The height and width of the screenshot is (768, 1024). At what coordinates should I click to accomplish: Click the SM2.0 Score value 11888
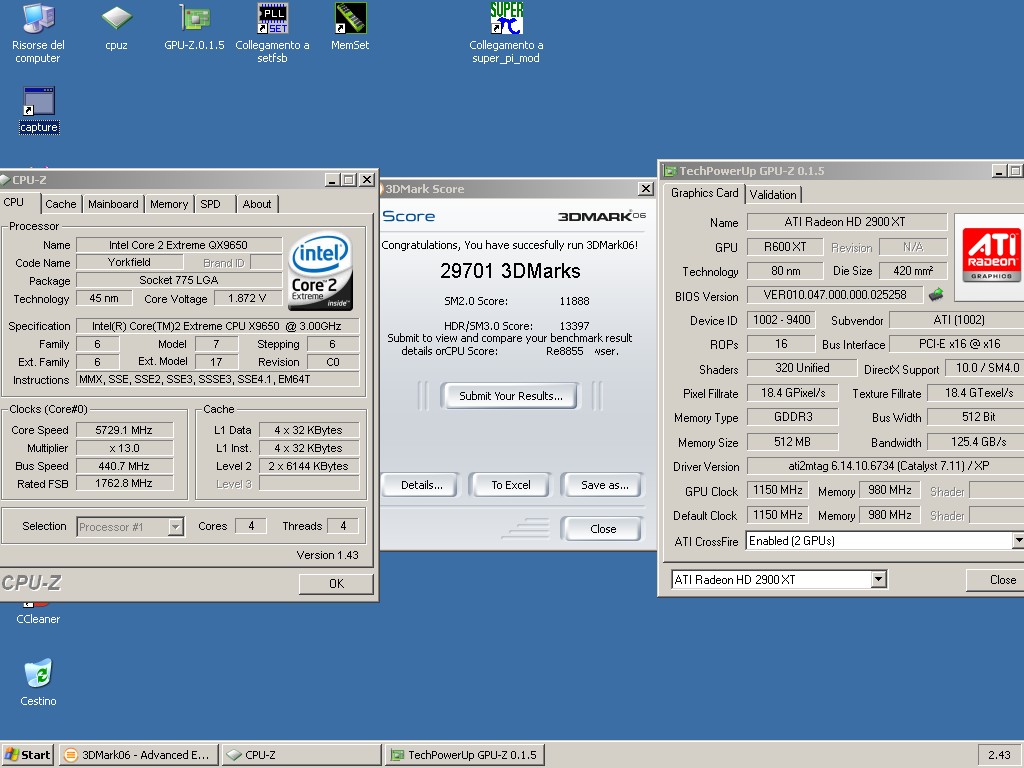click(x=574, y=301)
